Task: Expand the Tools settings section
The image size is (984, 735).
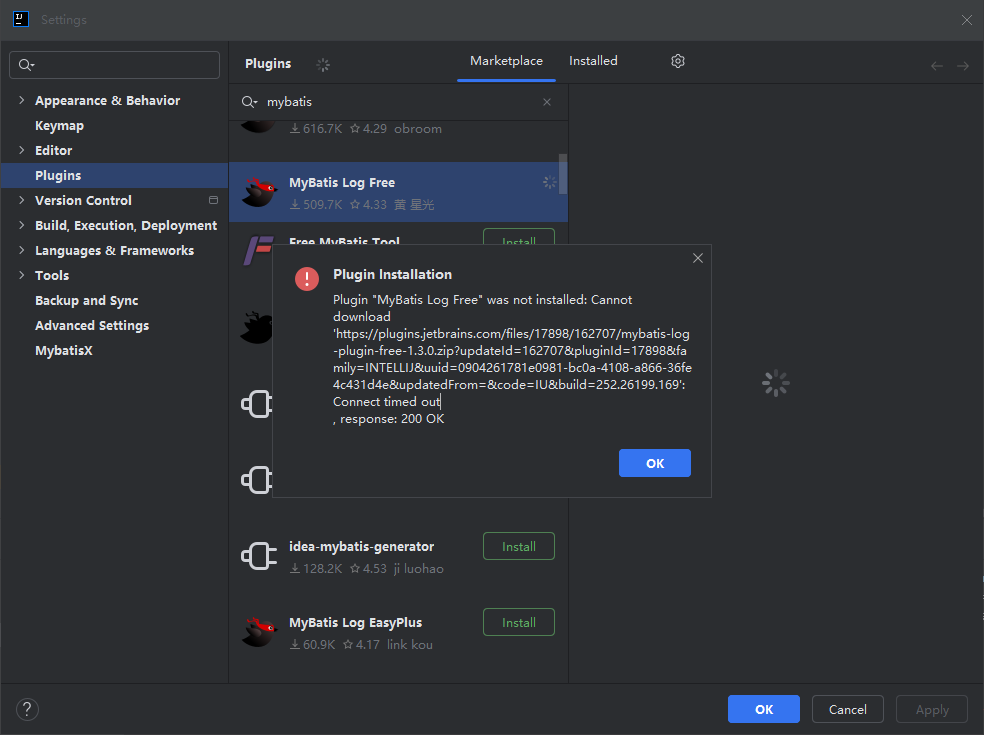Action: point(22,275)
